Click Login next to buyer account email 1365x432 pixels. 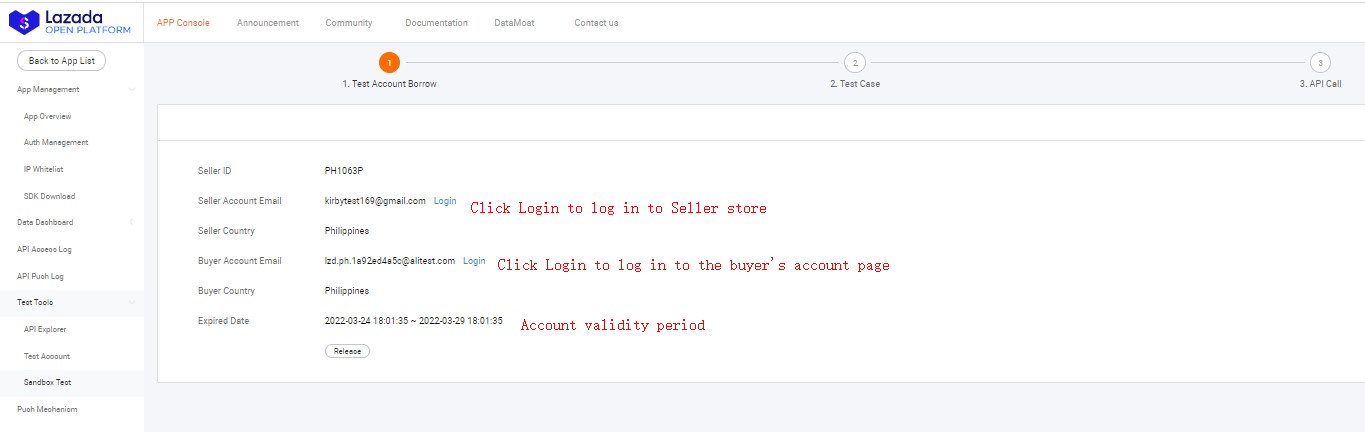[474, 261]
